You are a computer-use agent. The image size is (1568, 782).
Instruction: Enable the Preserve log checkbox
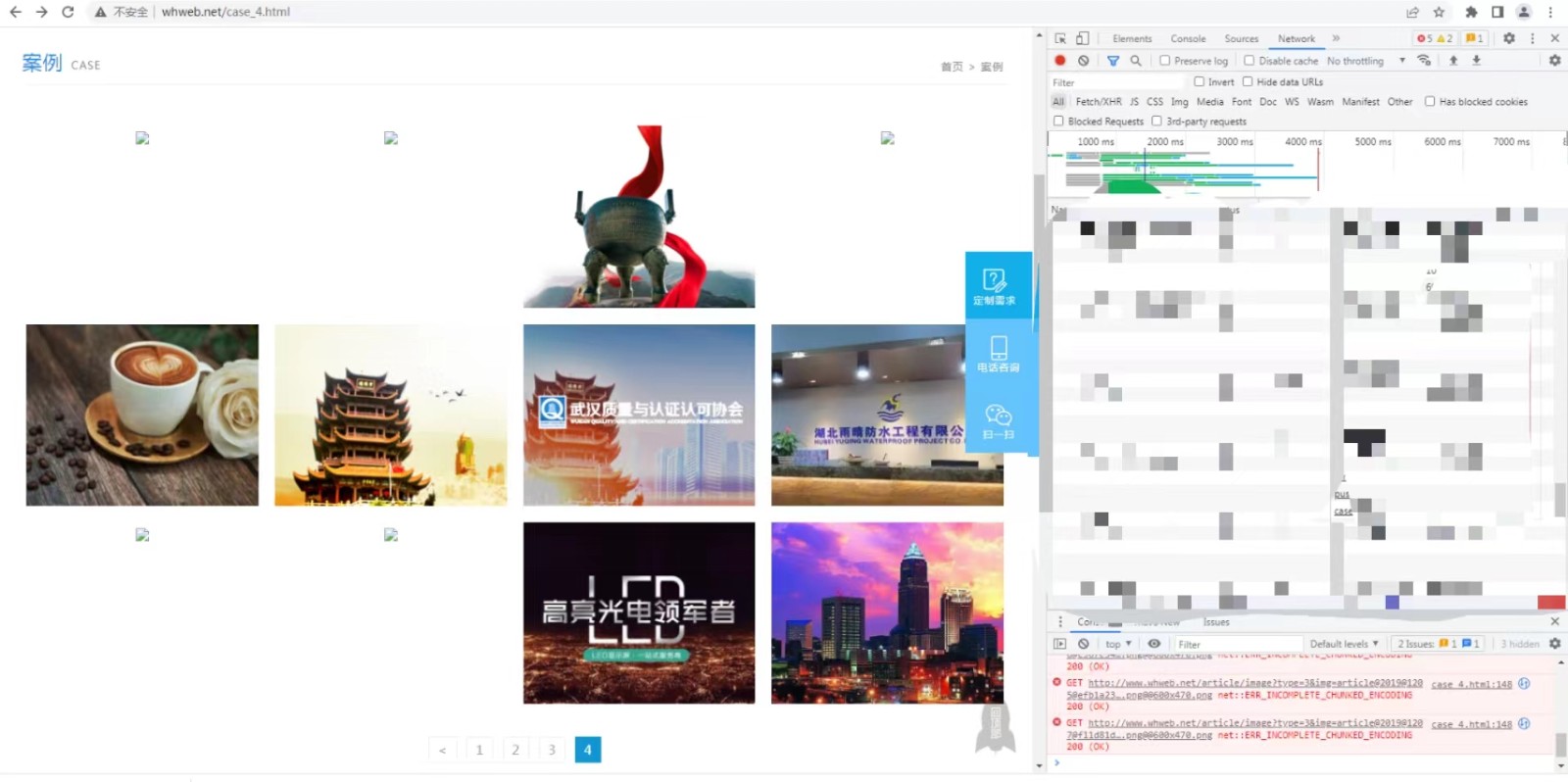click(1165, 61)
